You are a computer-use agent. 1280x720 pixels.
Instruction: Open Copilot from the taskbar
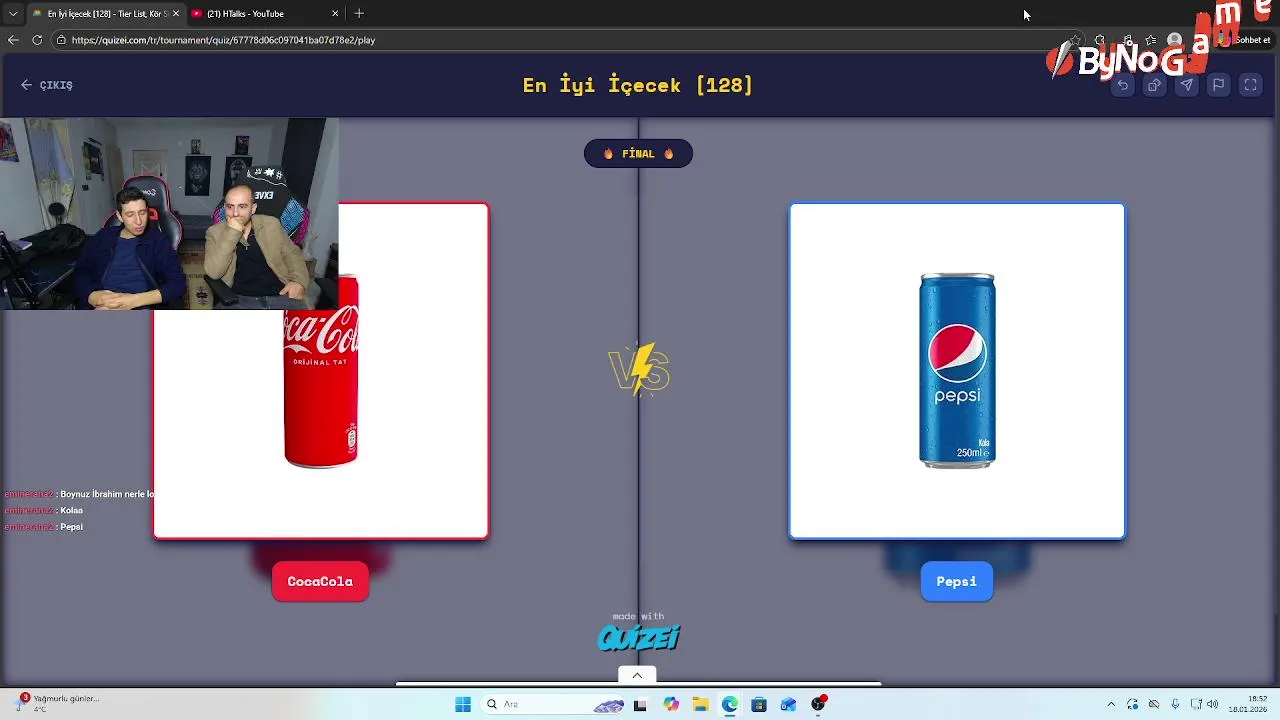tap(671, 704)
